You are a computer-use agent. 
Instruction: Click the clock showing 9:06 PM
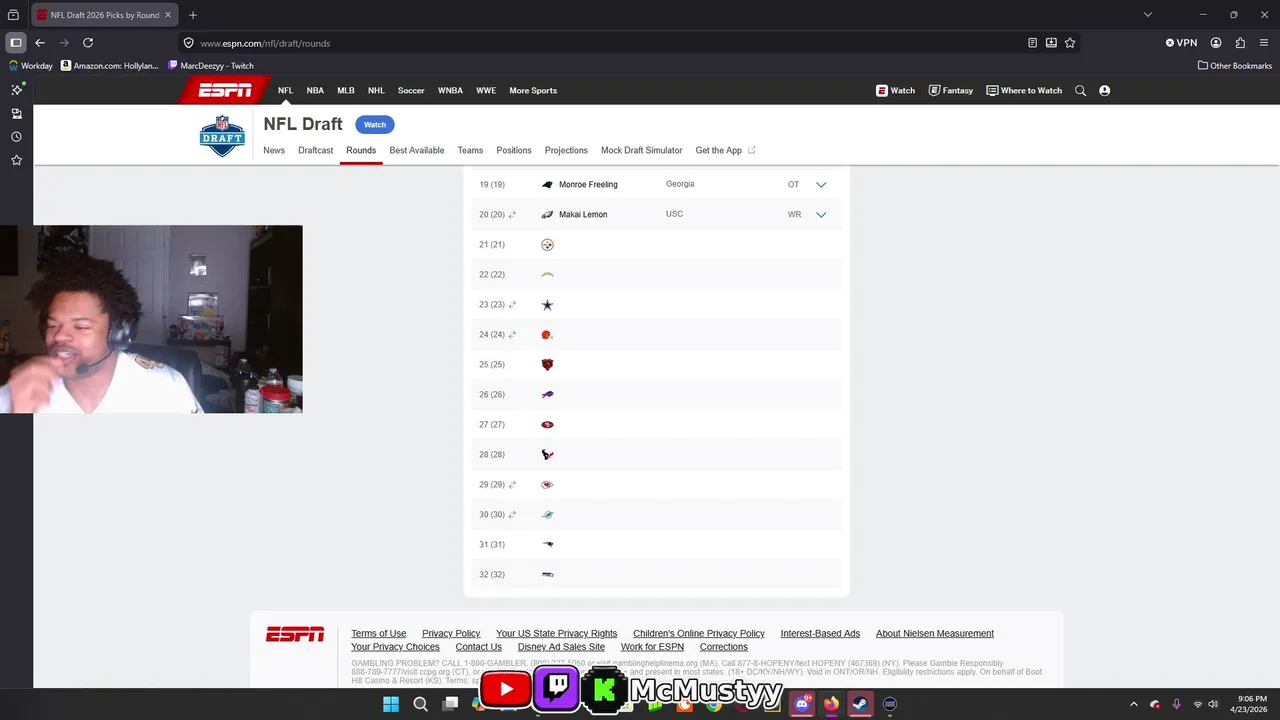coord(1253,699)
